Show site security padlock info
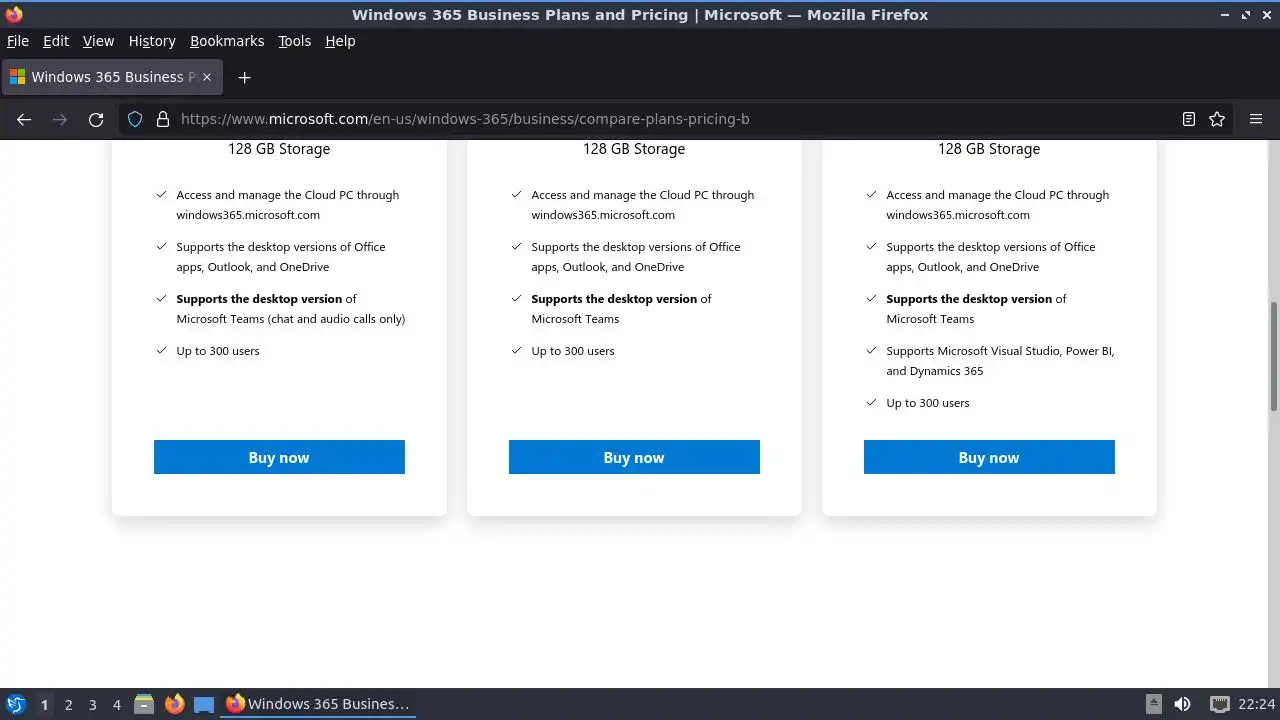This screenshot has height=720, width=1280. (x=163, y=119)
